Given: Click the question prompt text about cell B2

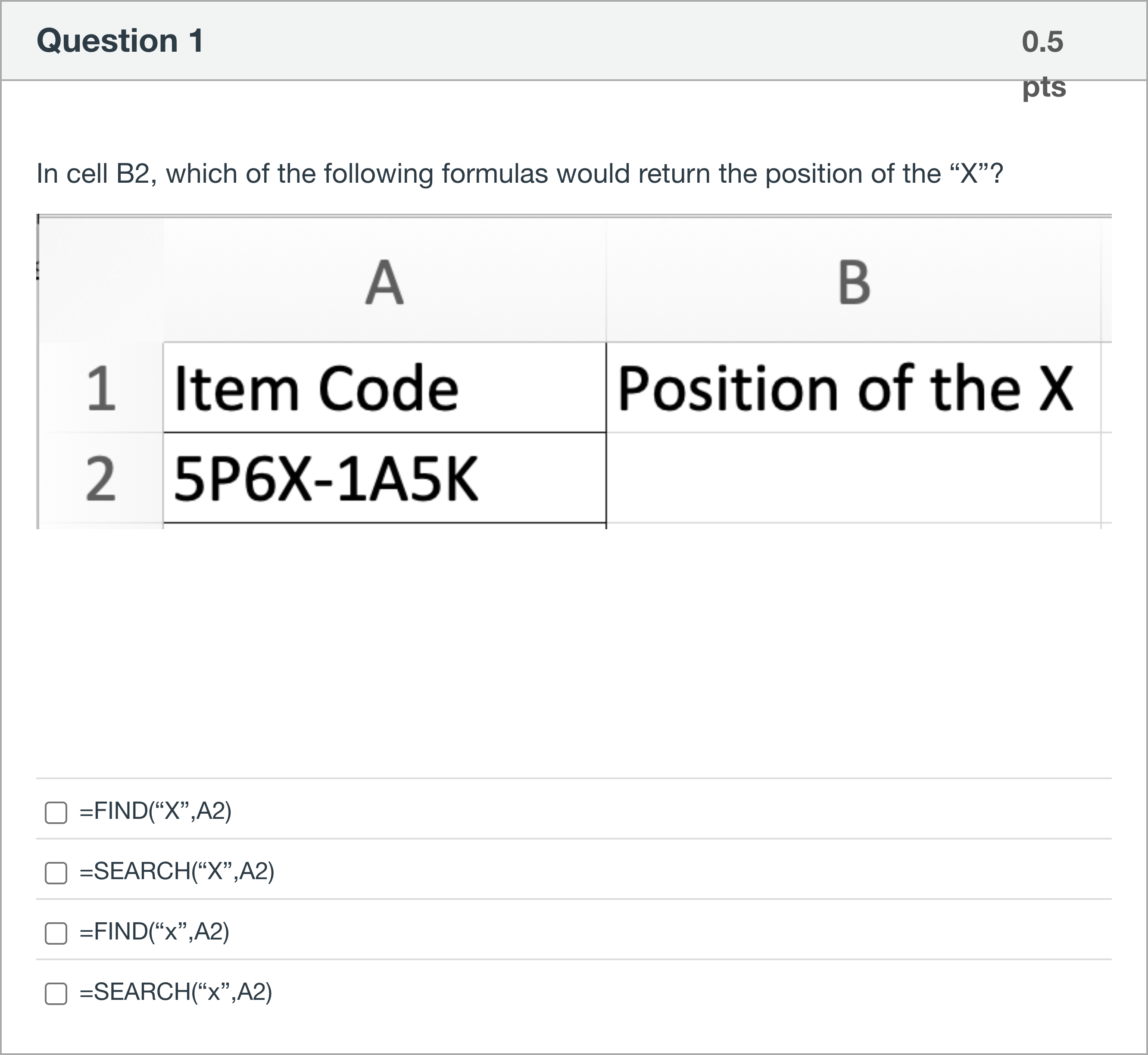Looking at the screenshot, I should [x=517, y=169].
